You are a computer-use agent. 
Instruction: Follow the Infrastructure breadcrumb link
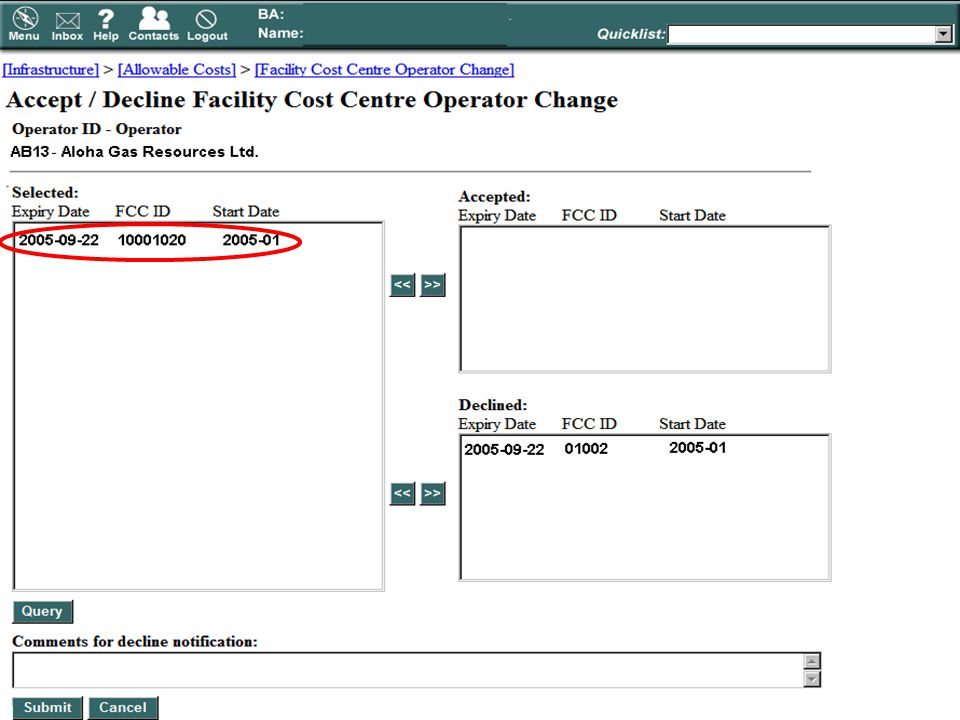(51, 70)
